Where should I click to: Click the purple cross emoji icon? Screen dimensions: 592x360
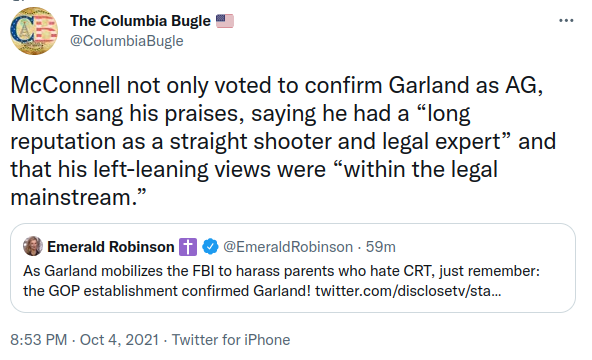tap(188, 247)
